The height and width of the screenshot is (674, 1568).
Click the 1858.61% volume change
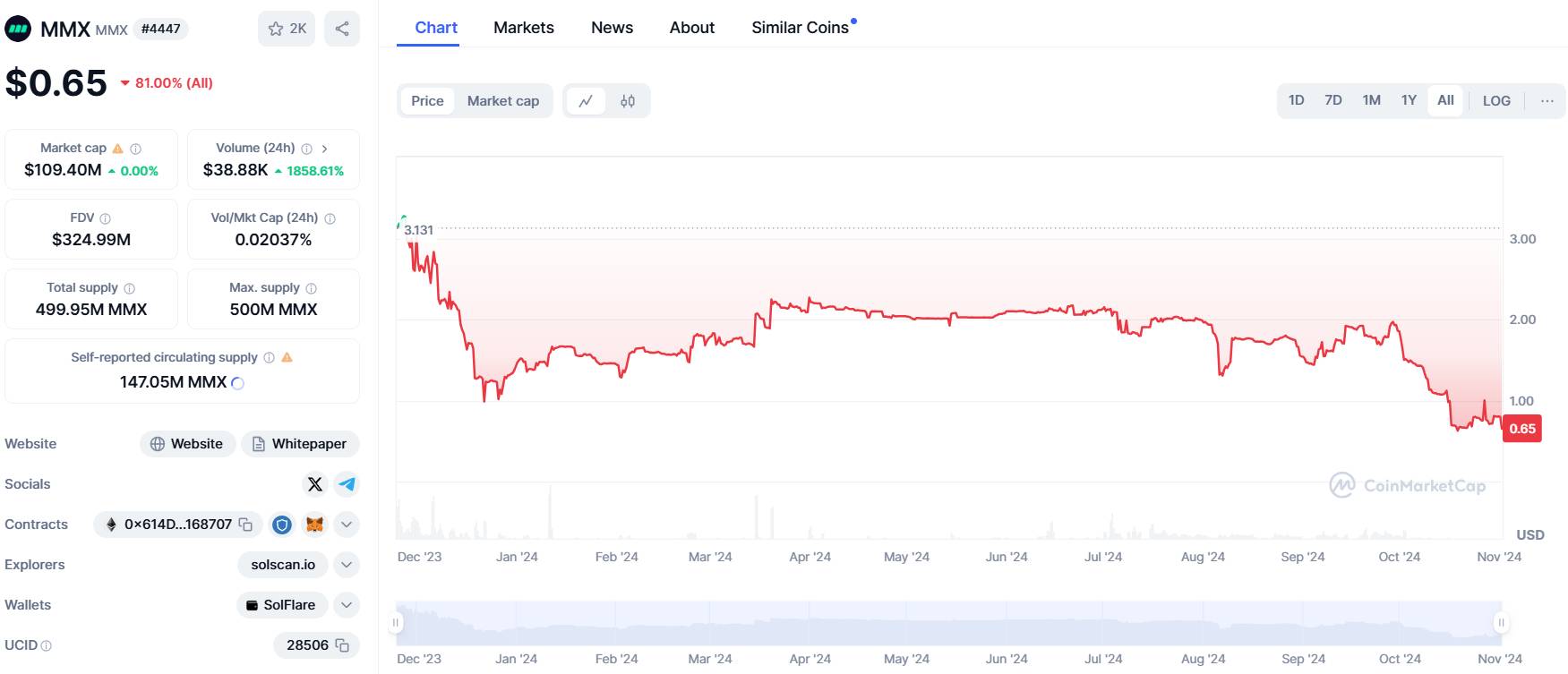click(309, 171)
